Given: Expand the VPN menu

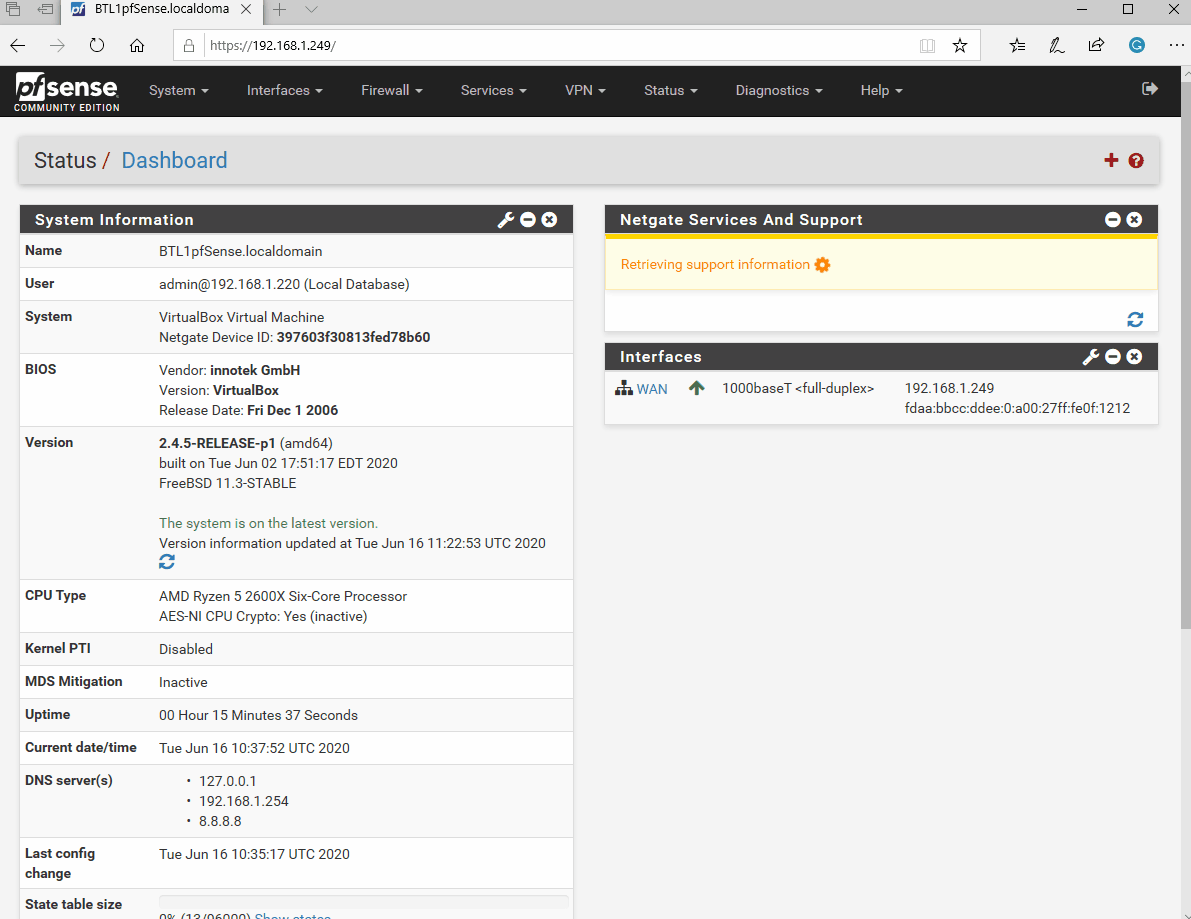Looking at the screenshot, I should pos(586,90).
